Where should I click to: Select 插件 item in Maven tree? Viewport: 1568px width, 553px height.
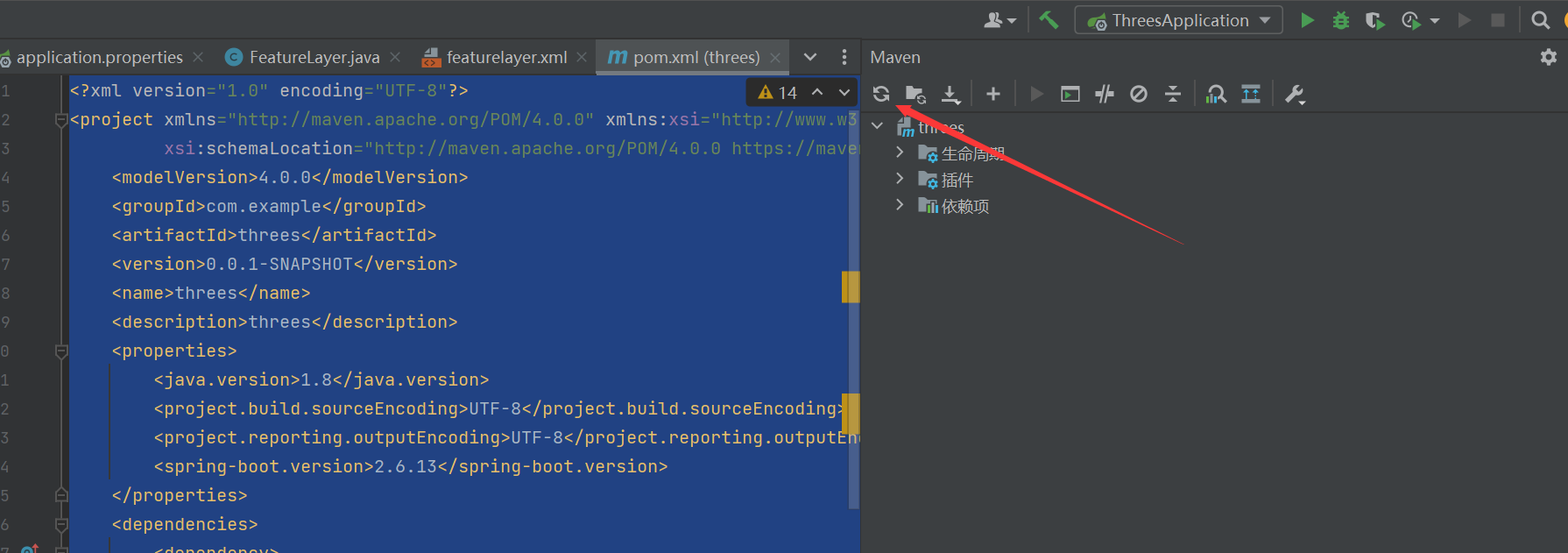pos(957,180)
